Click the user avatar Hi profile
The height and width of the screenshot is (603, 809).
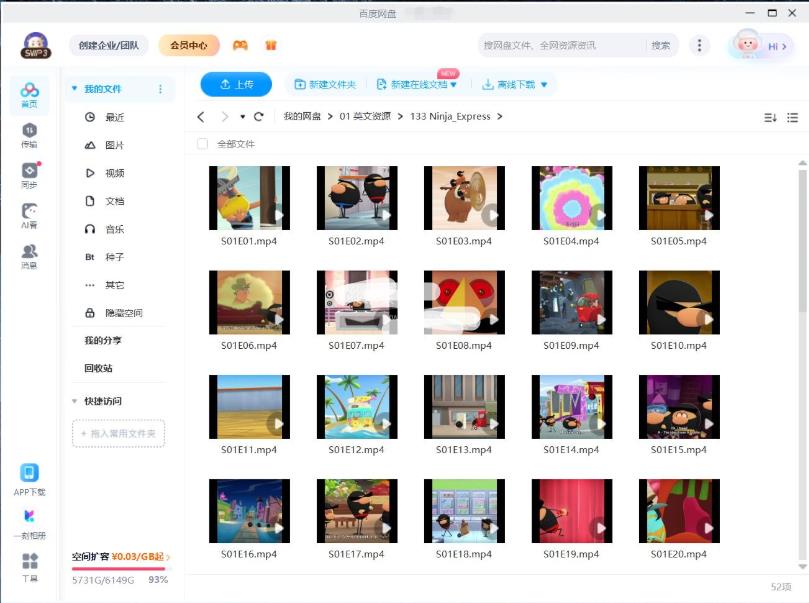click(x=761, y=45)
